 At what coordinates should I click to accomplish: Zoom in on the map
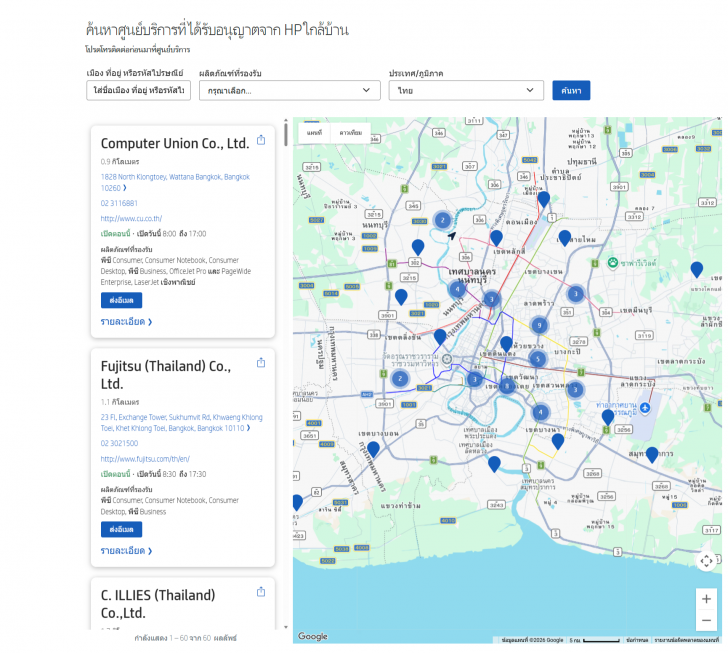[x=706, y=599]
